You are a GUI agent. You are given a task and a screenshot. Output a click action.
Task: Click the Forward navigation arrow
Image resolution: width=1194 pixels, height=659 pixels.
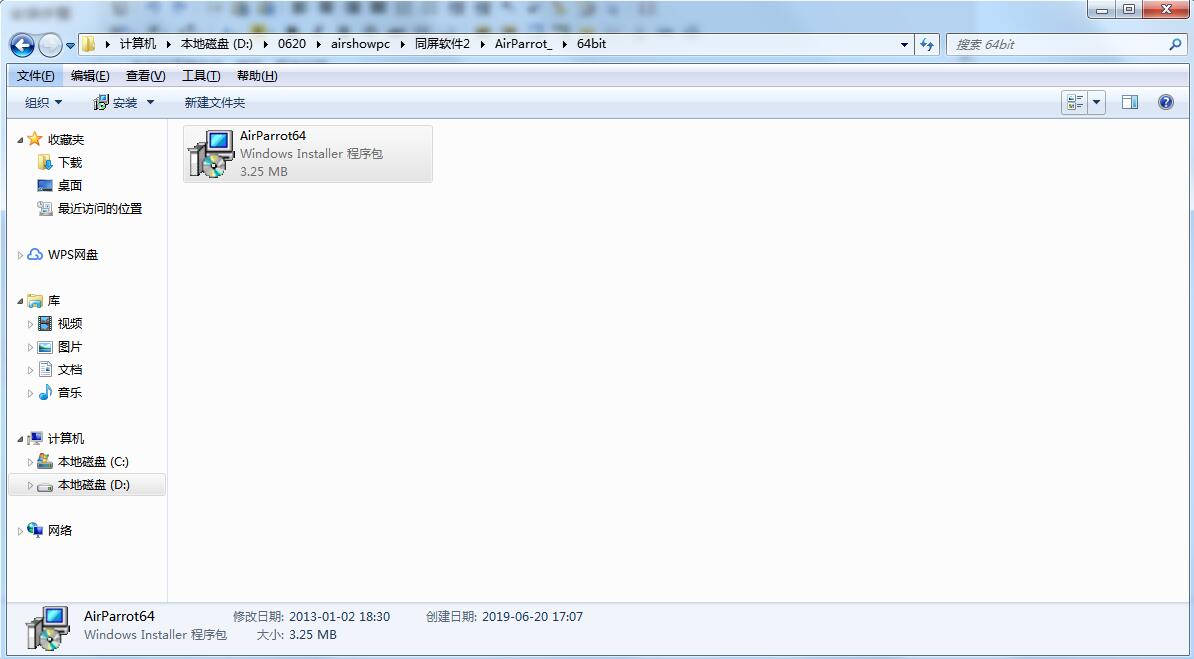50,46
